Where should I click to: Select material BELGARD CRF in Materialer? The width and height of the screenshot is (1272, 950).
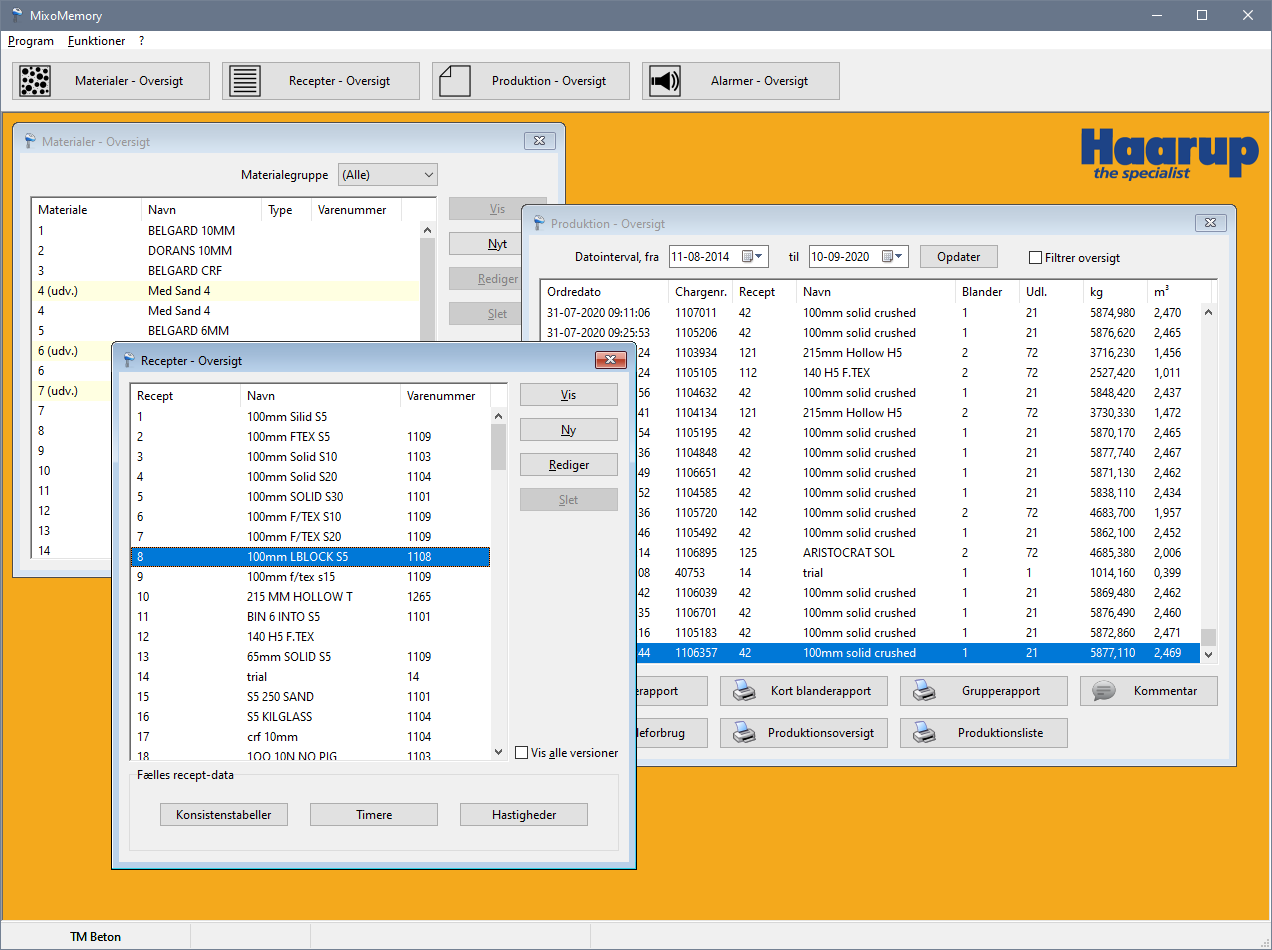coord(226,271)
